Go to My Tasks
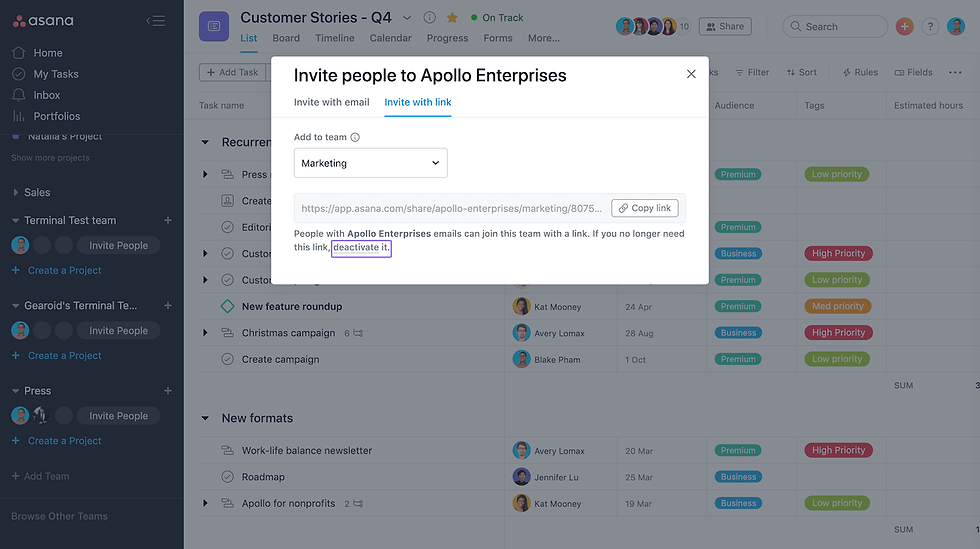980x549 pixels. [45, 74]
